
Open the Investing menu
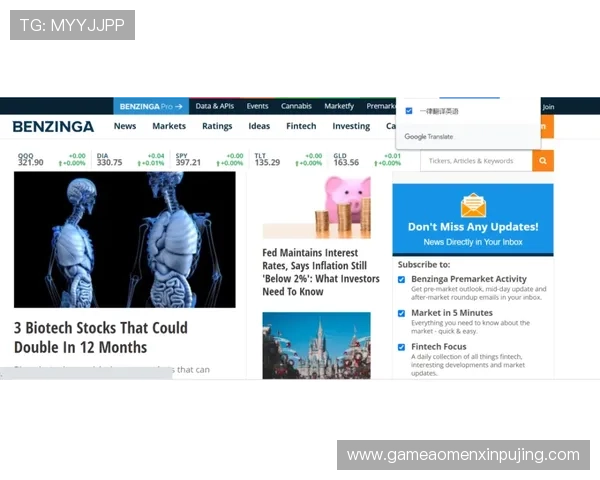tap(351, 126)
